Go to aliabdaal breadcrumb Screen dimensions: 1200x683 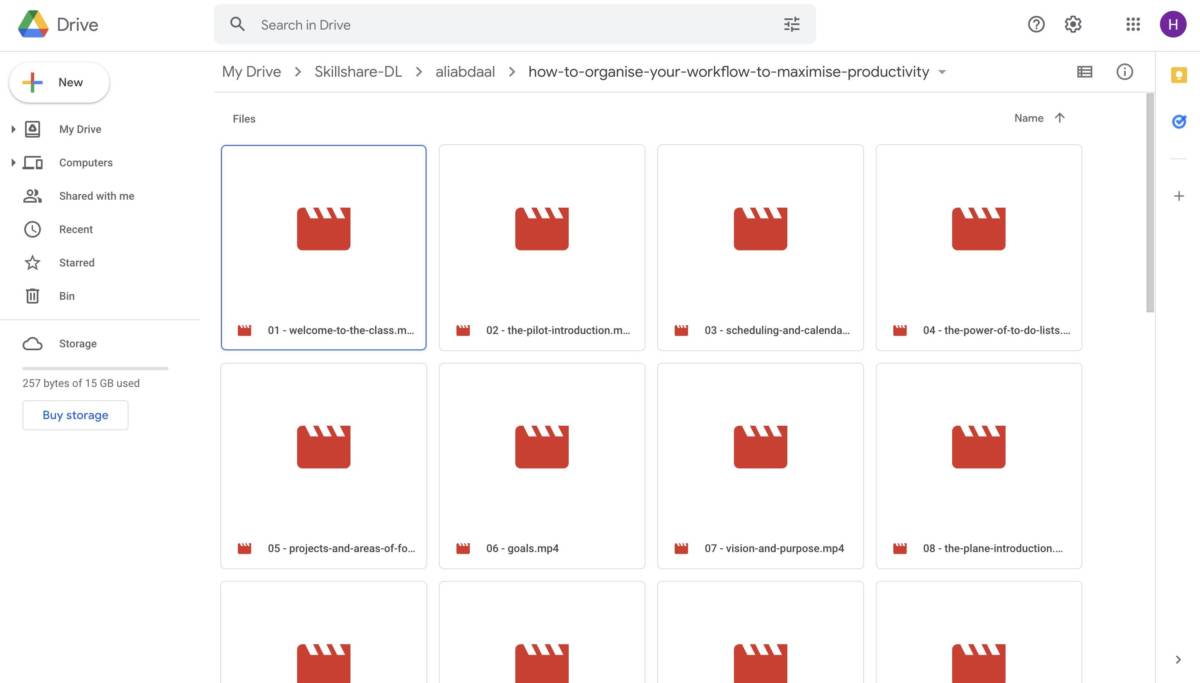click(465, 72)
